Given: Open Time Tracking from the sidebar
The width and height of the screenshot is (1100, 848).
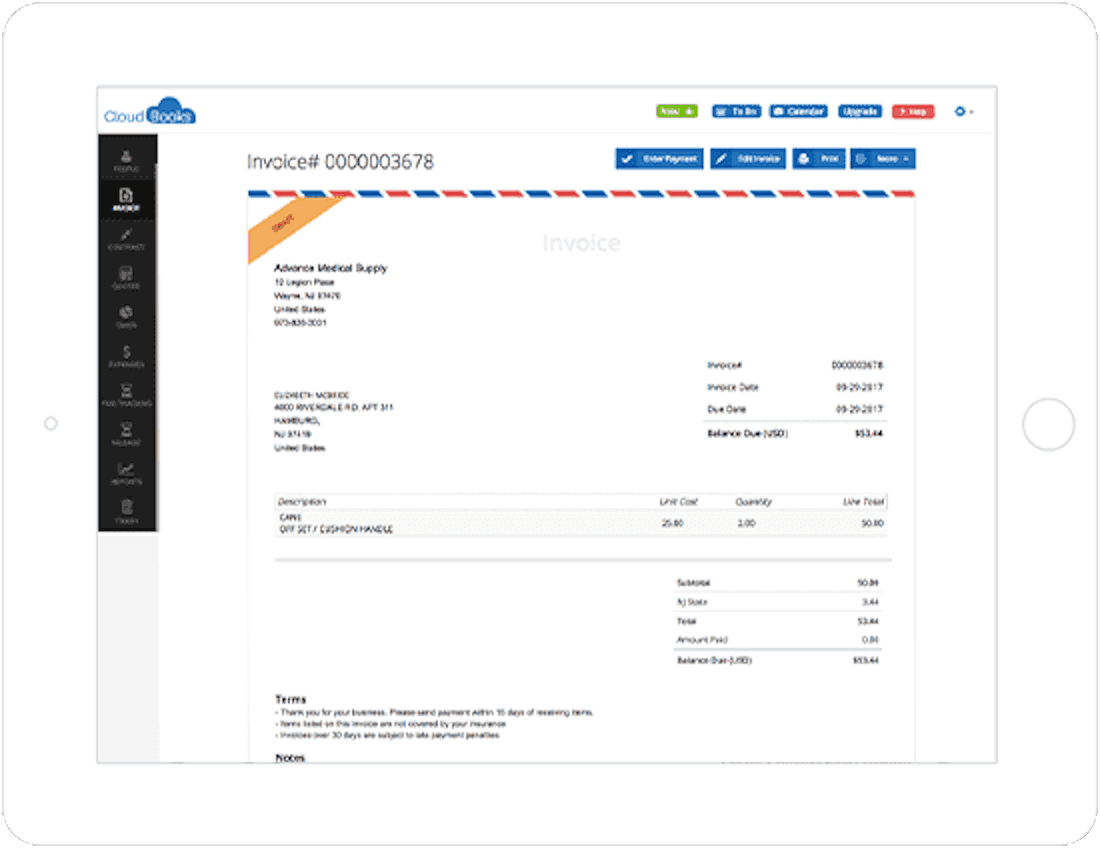Looking at the screenshot, I should coord(127,395).
